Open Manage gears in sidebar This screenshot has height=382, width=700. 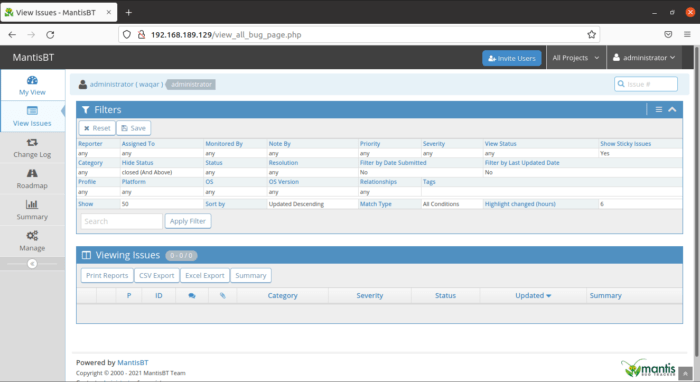point(32,241)
